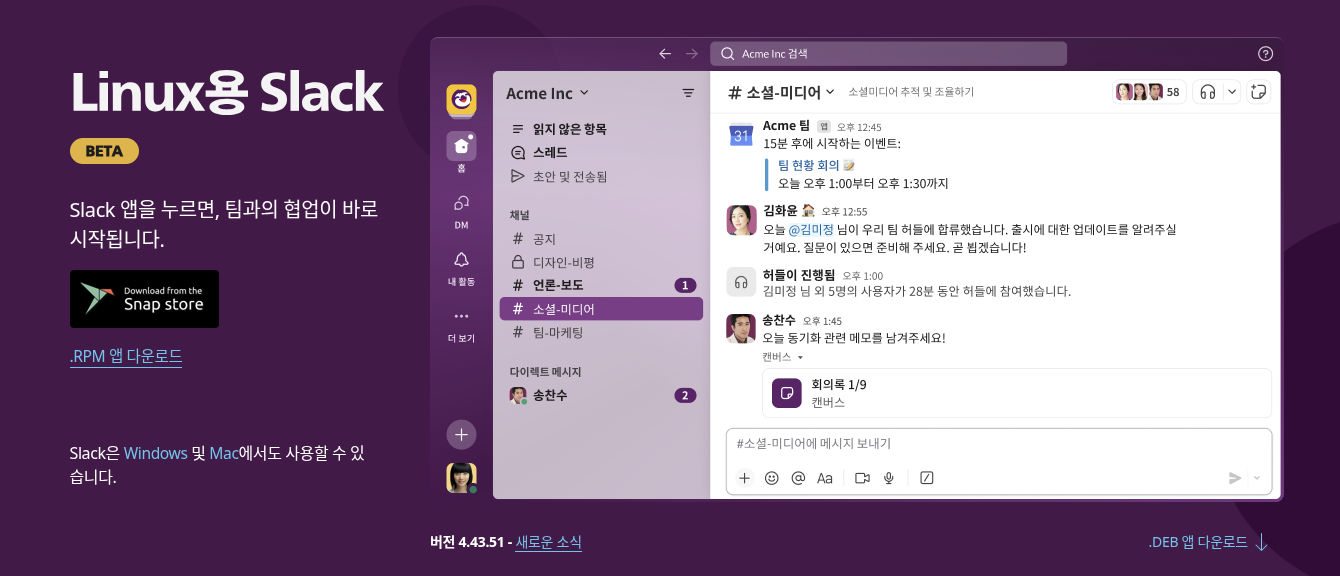
Task: Click 김화윤's profile avatar
Action: [741, 220]
